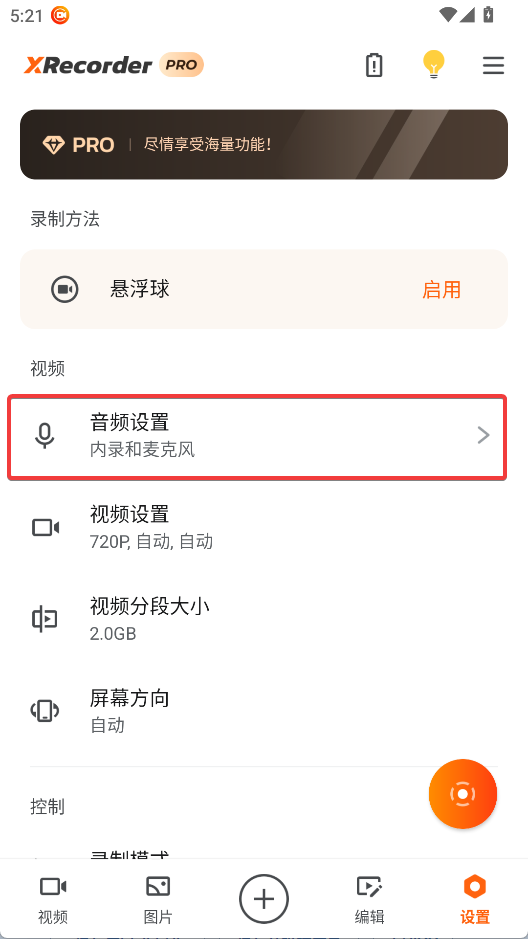Select the 设置 bottom tab
The height and width of the screenshot is (939, 528).
tap(475, 899)
